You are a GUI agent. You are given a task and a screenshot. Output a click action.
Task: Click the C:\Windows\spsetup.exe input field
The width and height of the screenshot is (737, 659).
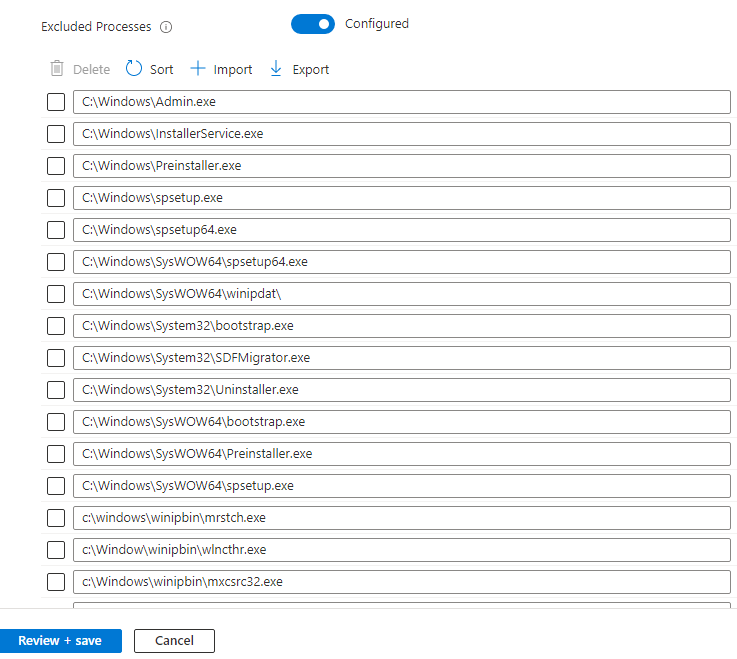(401, 198)
